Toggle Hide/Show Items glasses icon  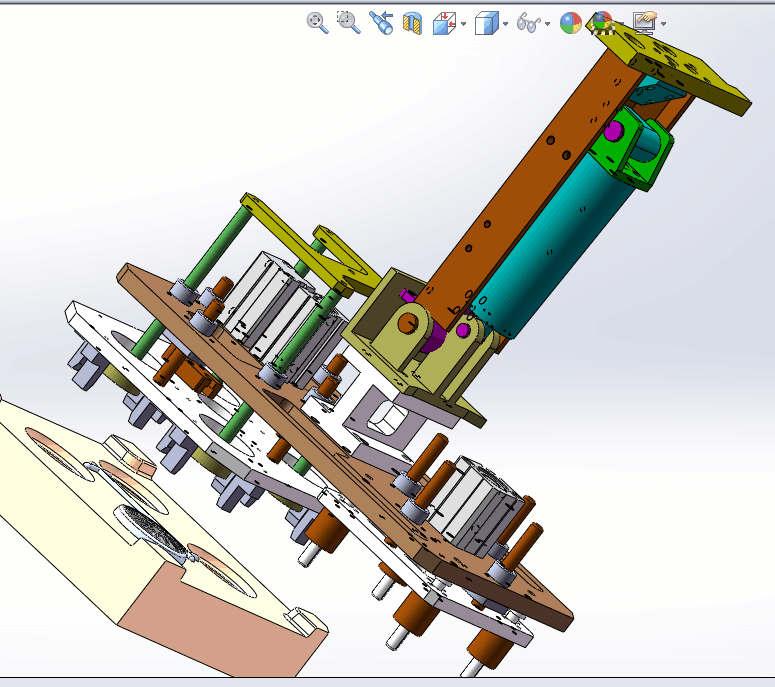pyautogui.click(x=528, y=23)
